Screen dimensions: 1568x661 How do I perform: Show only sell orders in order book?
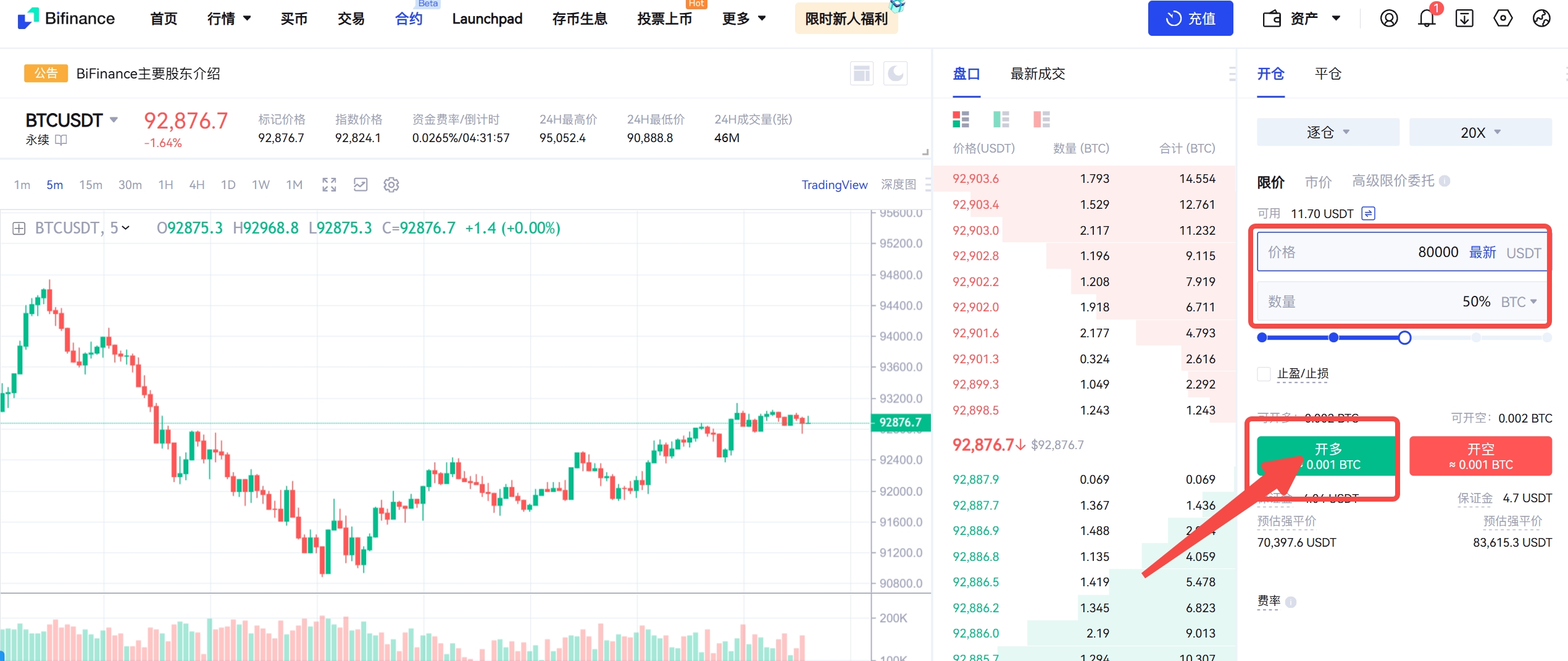tap(1041, 119)
